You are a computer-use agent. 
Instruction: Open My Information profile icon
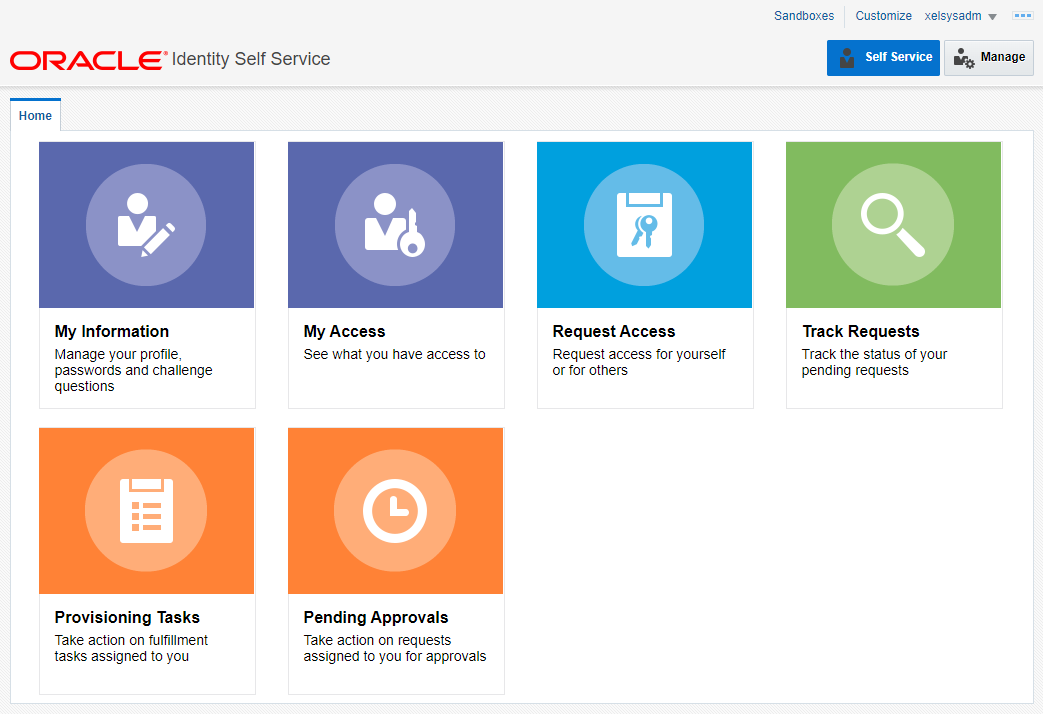[146, 224]
